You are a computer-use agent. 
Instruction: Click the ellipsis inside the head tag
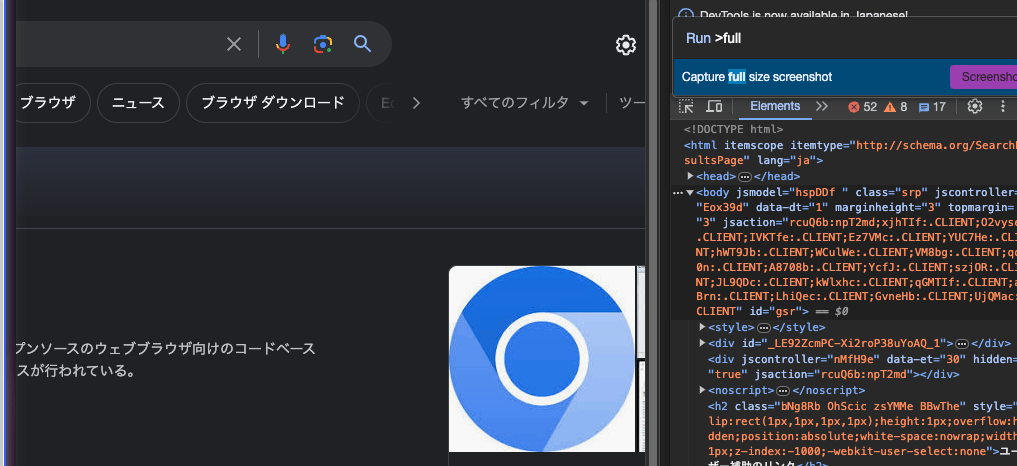pos(745,177)
